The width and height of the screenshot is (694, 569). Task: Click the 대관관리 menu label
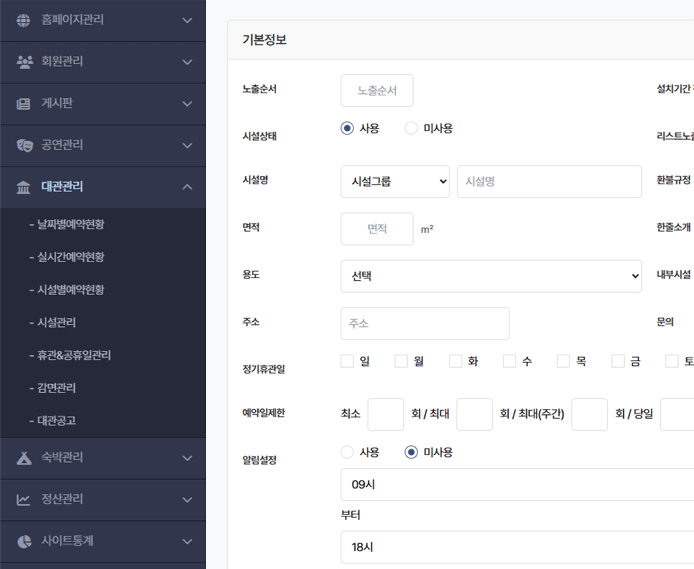(x=62, y=187)
